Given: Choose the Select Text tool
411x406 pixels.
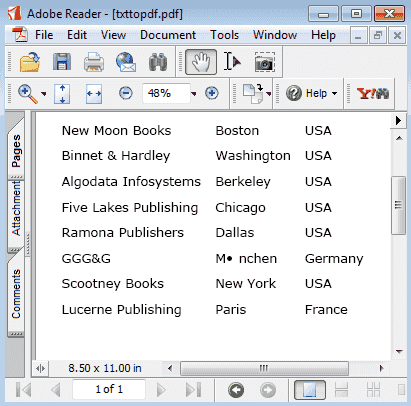Looking at the screenshot, I should (232, 62).
